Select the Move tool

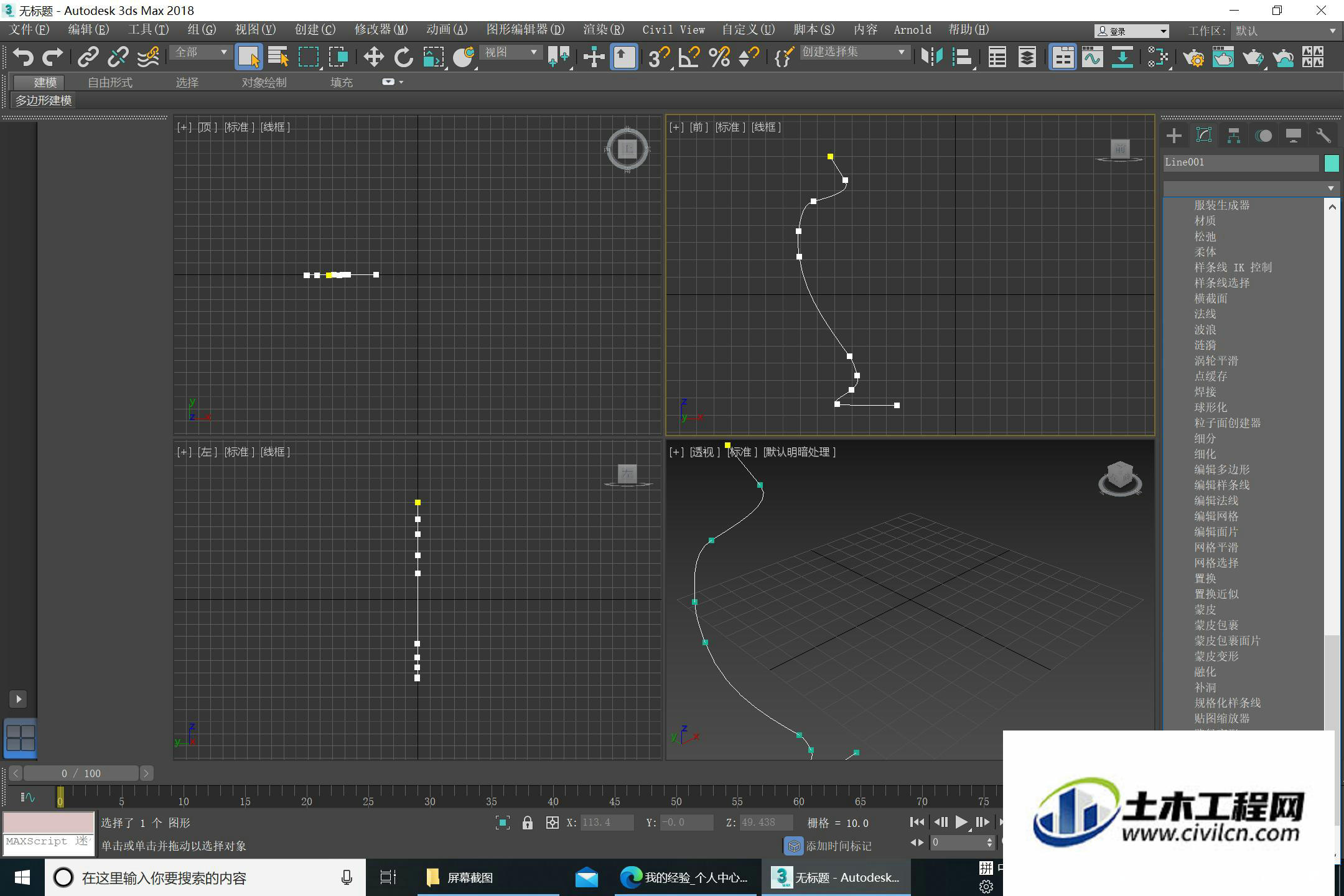coord(373,57)
